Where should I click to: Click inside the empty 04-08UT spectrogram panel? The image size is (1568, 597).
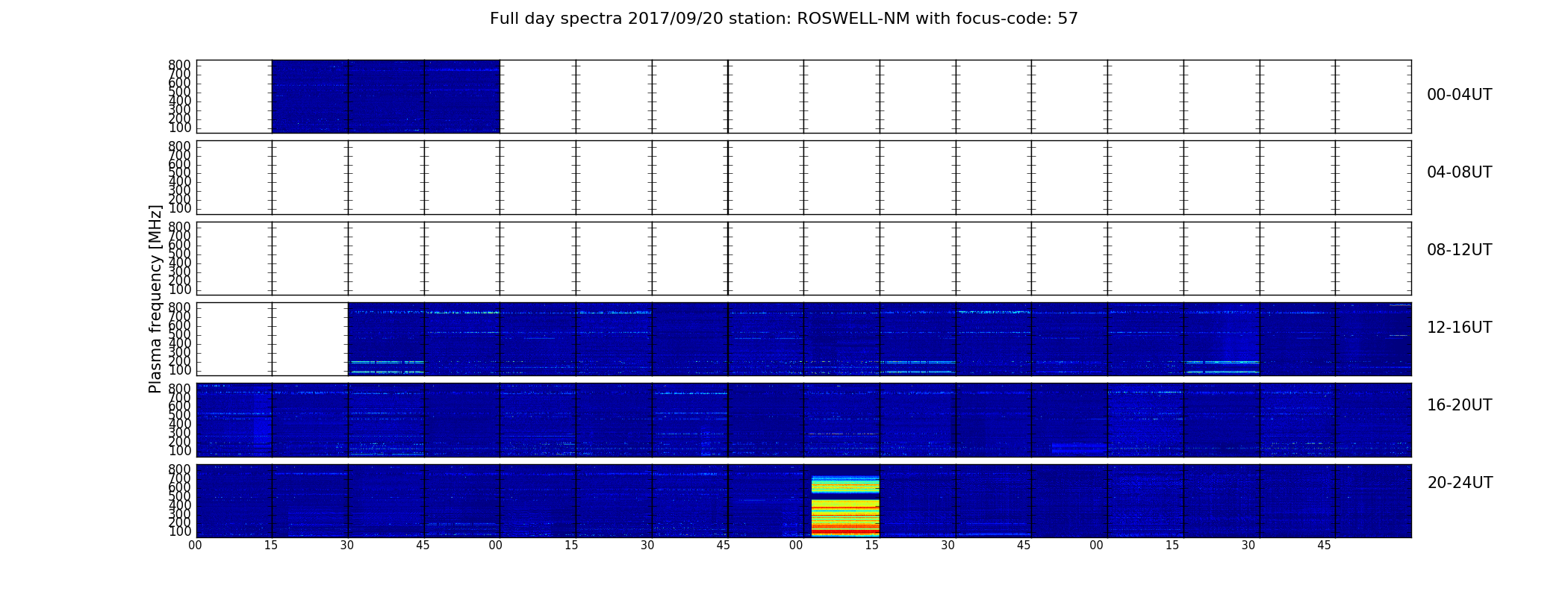[x=803, y=178]
